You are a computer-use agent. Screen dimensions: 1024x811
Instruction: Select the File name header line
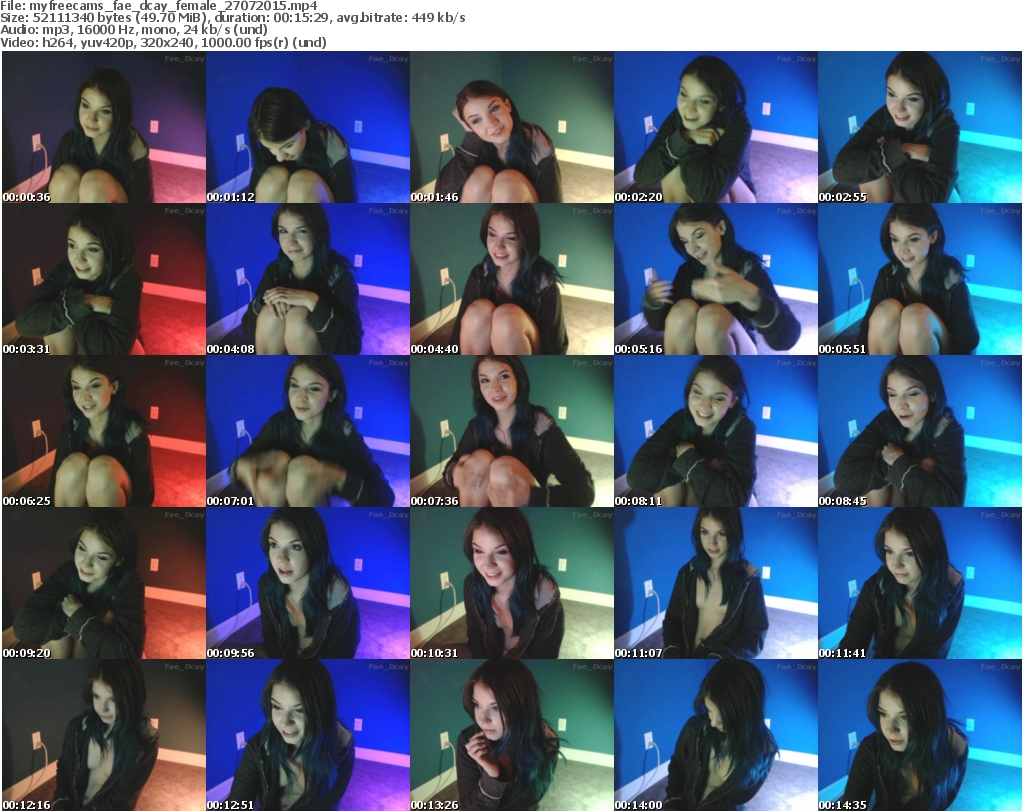click(x=159, y=6)
